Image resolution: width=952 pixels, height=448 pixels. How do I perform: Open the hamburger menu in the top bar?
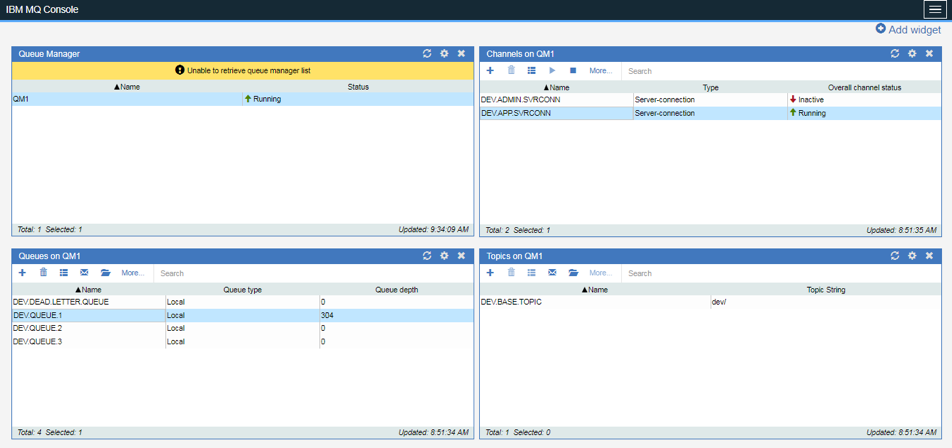[933, 9]
